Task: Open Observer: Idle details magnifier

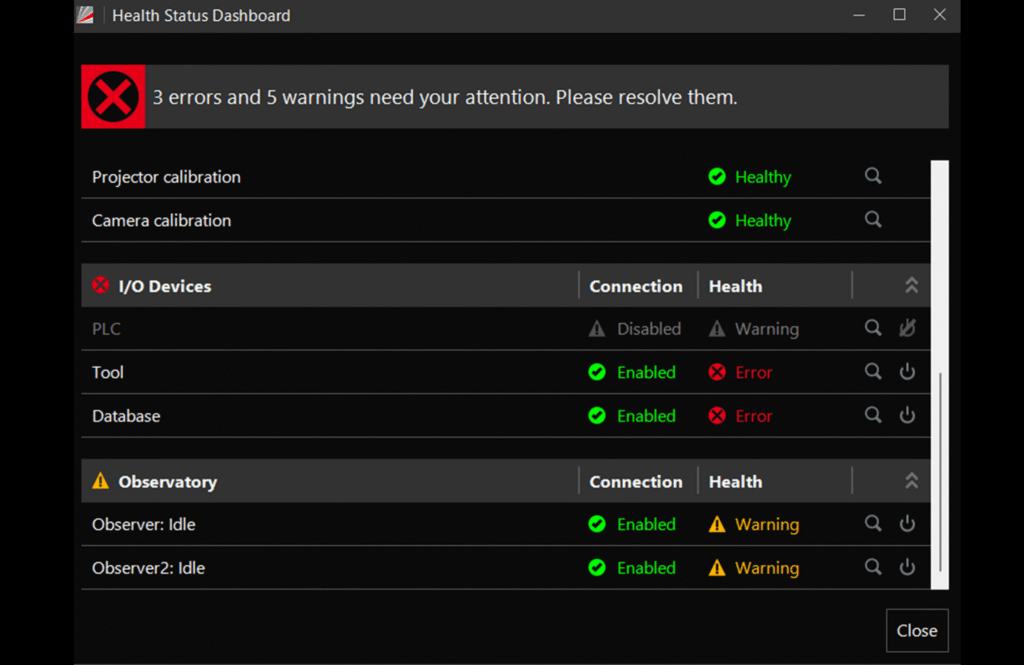Action: click(873, 524)
